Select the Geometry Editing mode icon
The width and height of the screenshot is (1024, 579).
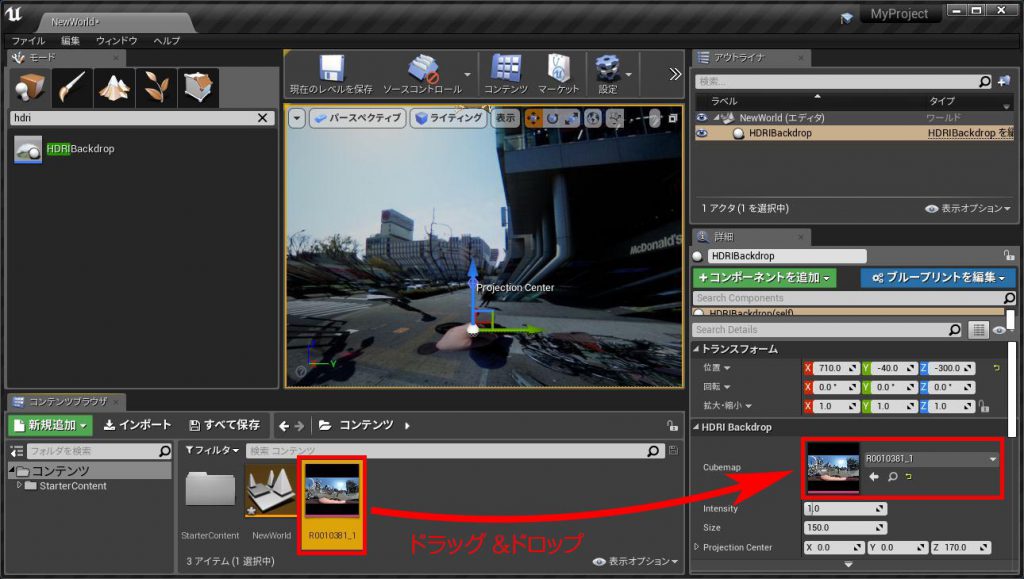click(197, 87)
